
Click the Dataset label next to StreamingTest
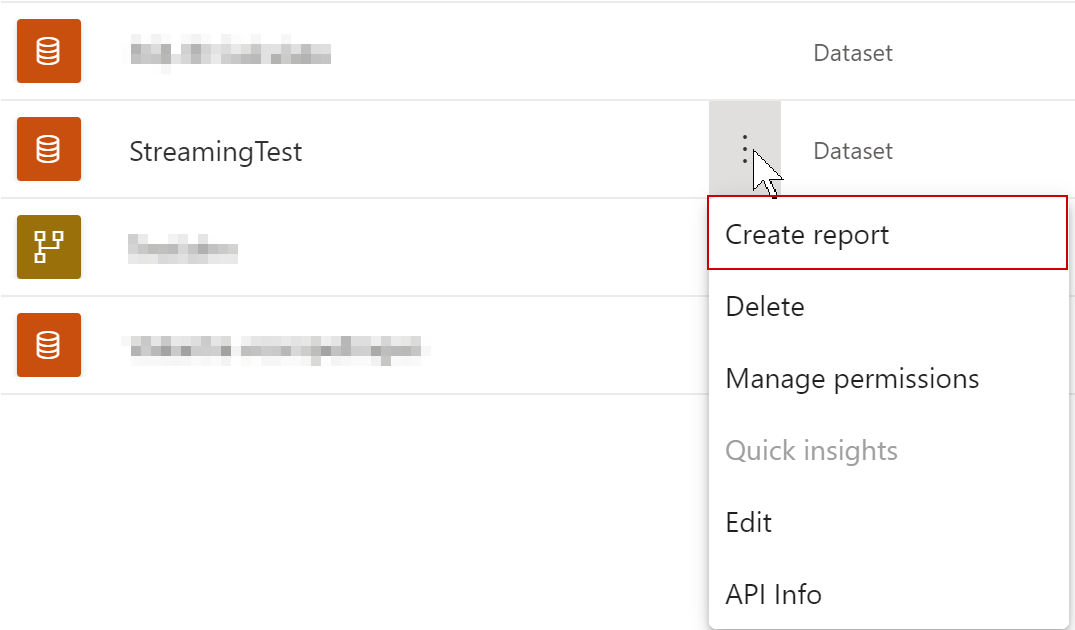coord(852,150)
